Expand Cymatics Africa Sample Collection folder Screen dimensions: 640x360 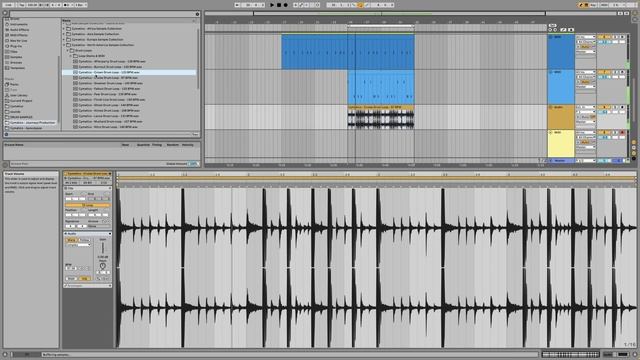(x=64, y=29)
